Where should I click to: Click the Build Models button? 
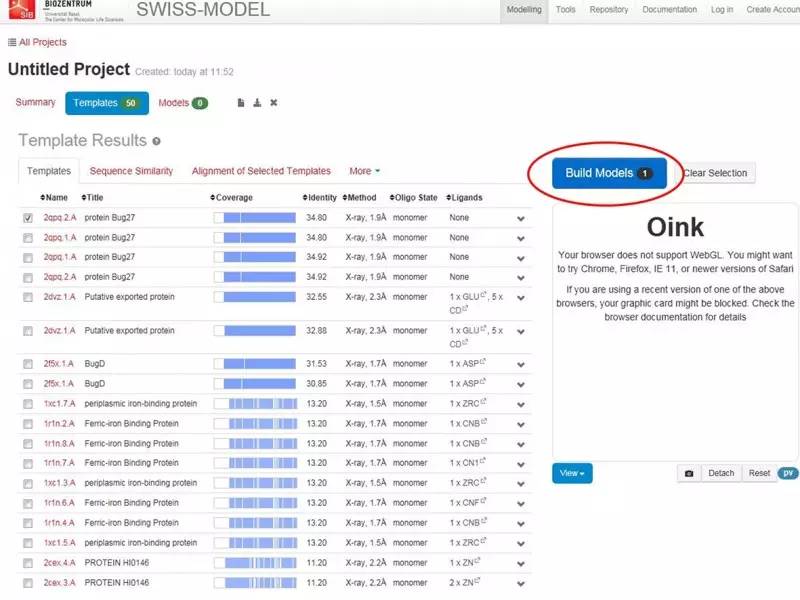[x=609, y=173]
